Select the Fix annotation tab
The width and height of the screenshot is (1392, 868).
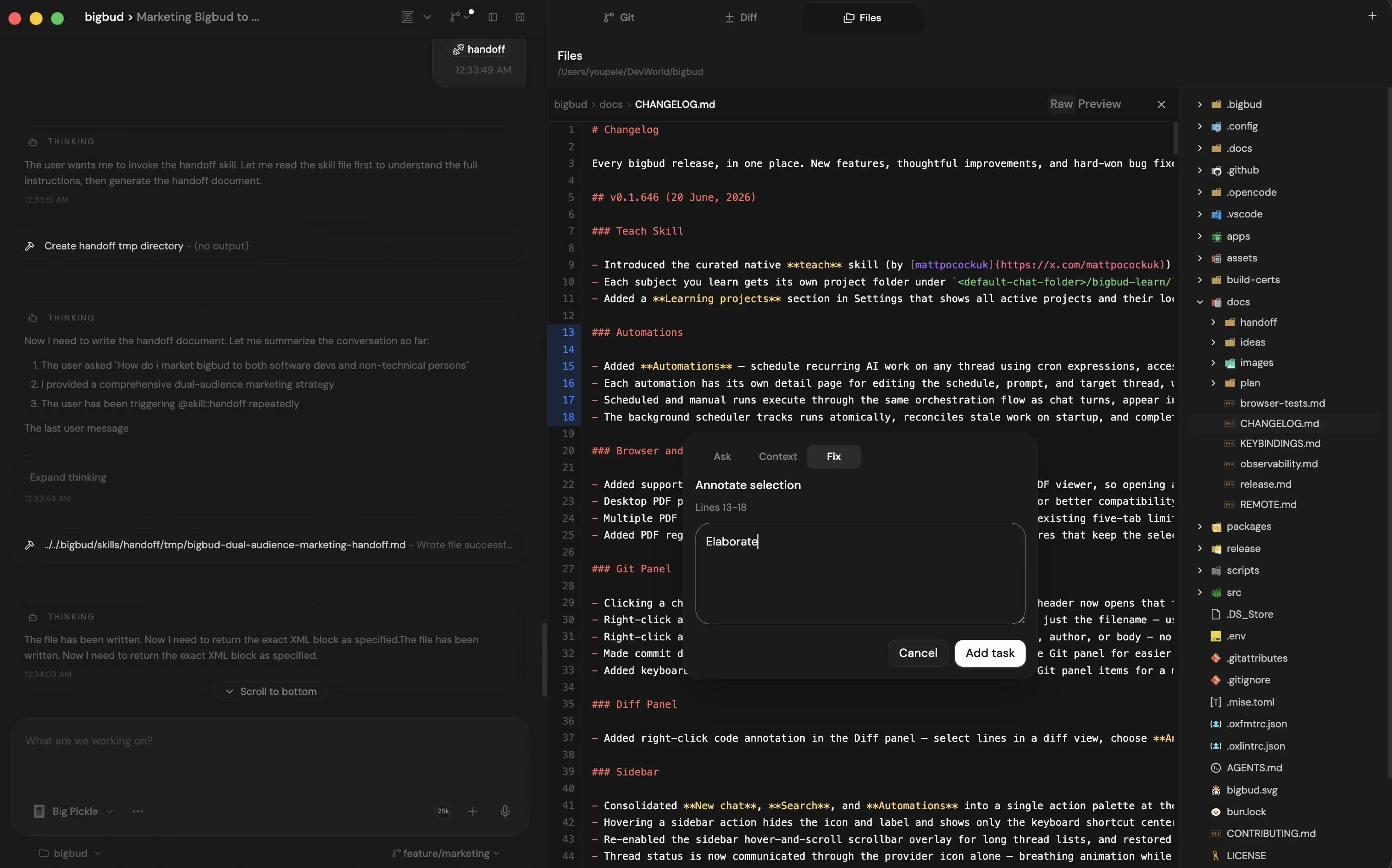pyautogui.click(x=833, y=456)
